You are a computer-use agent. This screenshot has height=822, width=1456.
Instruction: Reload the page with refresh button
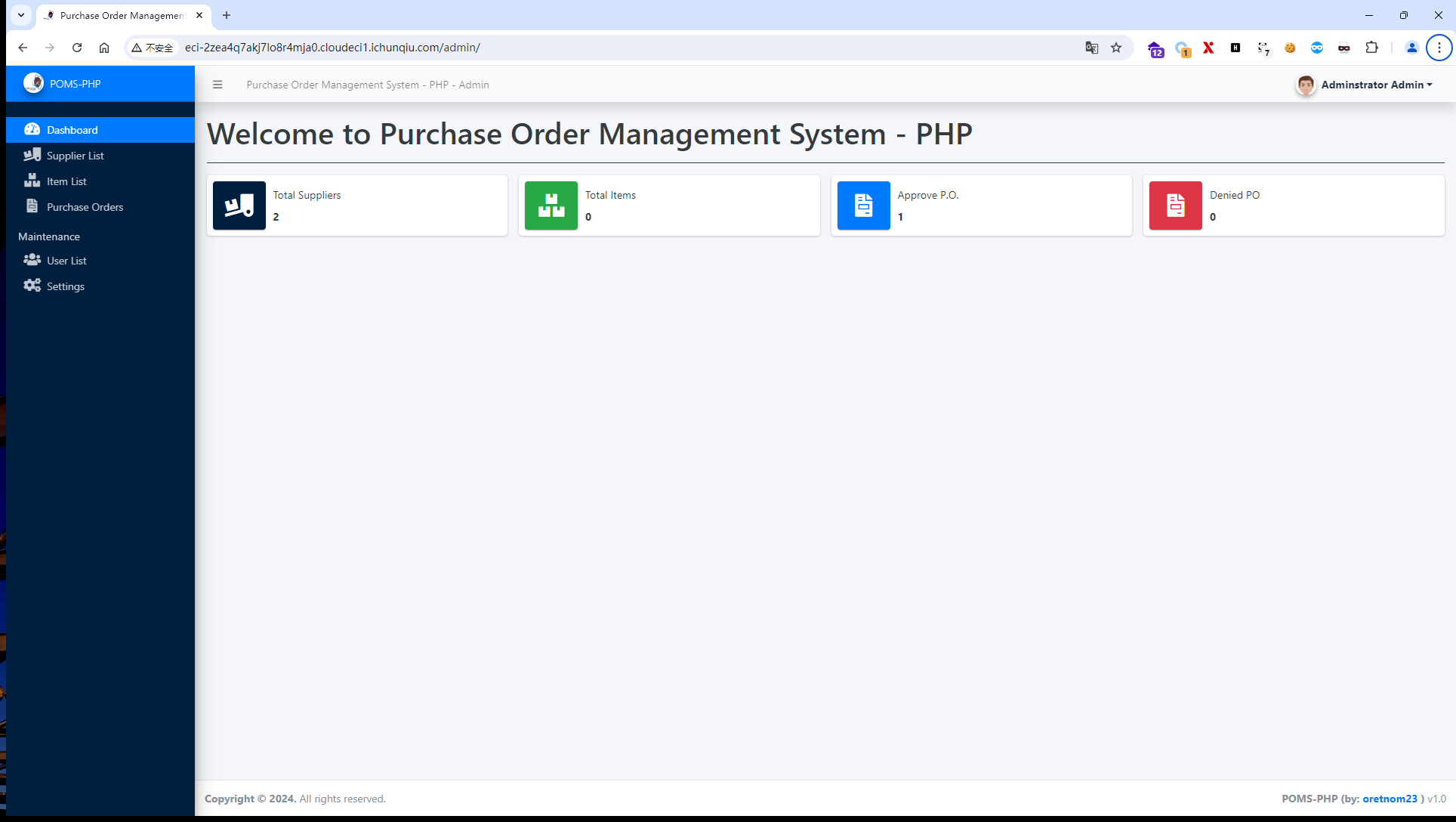coord(77,48)
